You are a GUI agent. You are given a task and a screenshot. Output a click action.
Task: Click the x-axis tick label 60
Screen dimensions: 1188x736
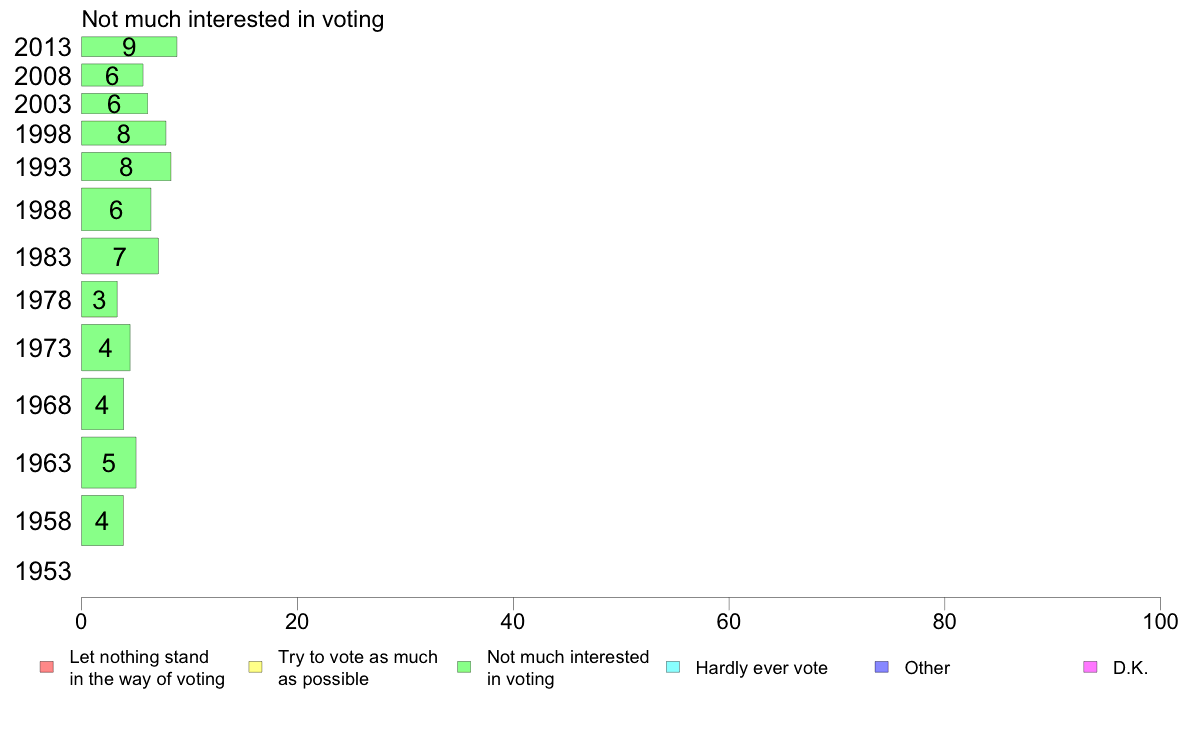point(728,622)
